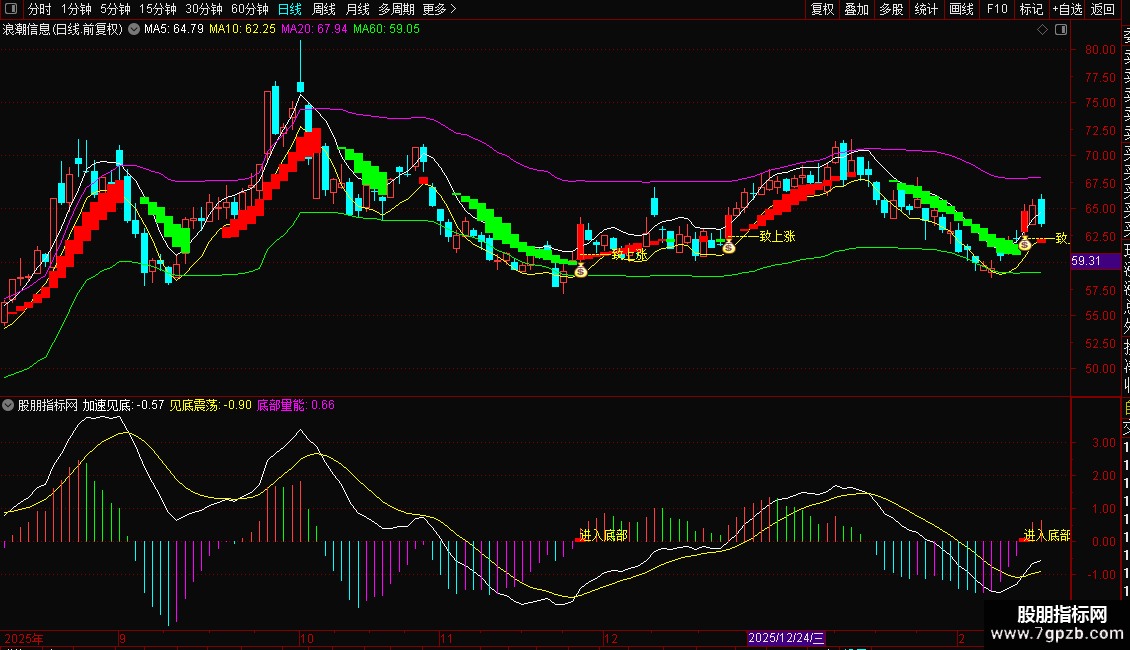Click the 2025/12/24/三 date marker
Image resolution: width=1130 pixels, height=650 pixels.
pyautogui.click(x=786, y=638)
